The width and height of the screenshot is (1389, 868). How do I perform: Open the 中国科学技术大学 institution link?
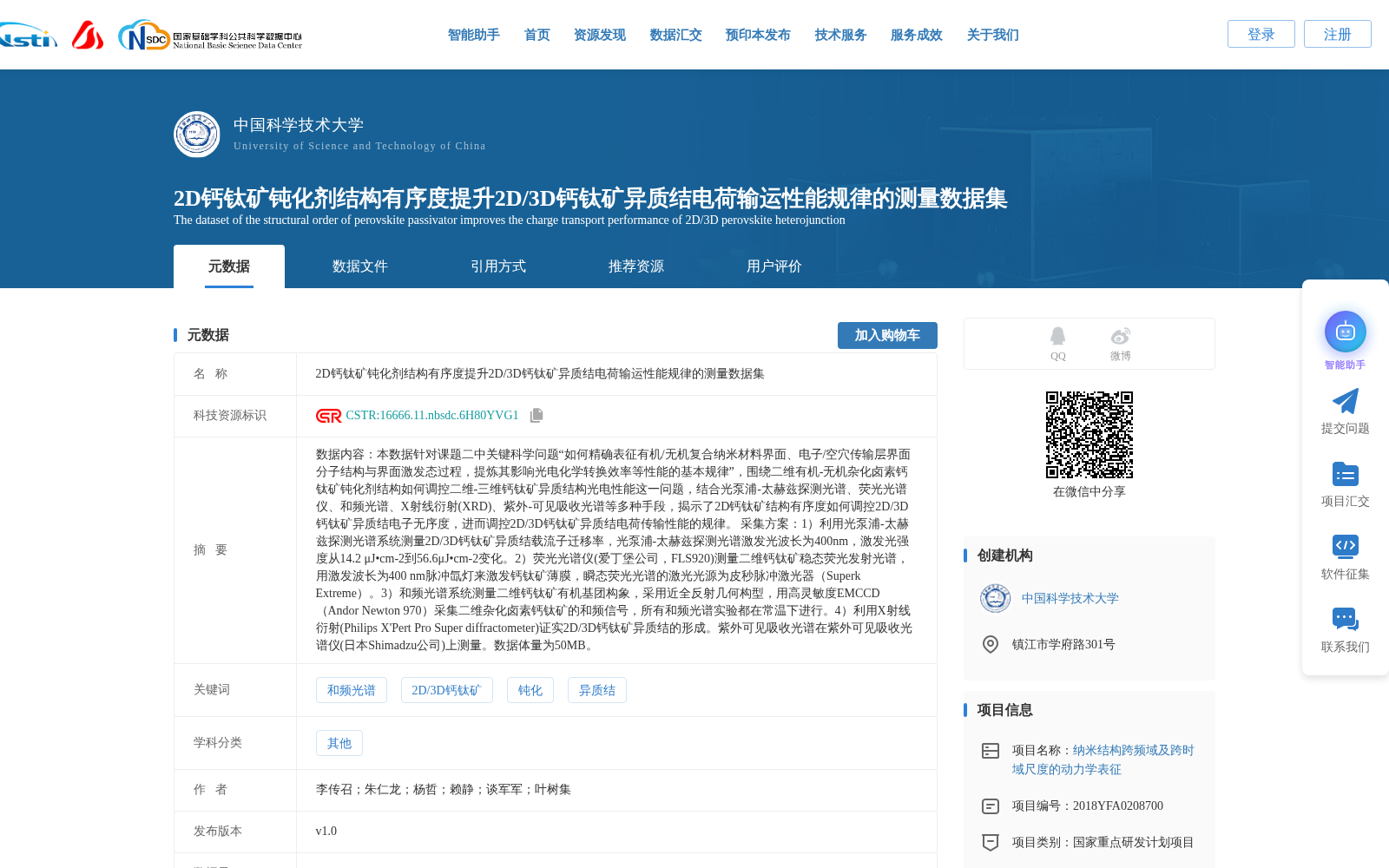[1070, 598]
